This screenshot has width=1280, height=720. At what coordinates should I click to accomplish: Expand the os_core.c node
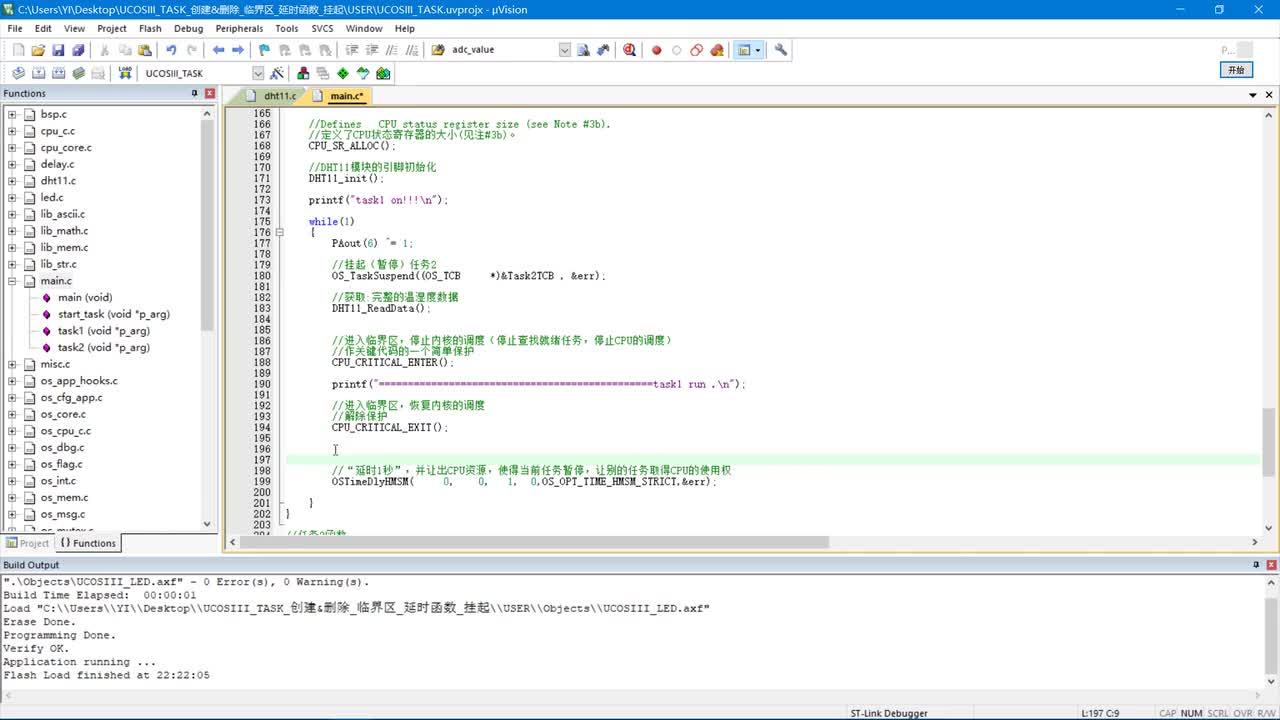coord(12,414)
